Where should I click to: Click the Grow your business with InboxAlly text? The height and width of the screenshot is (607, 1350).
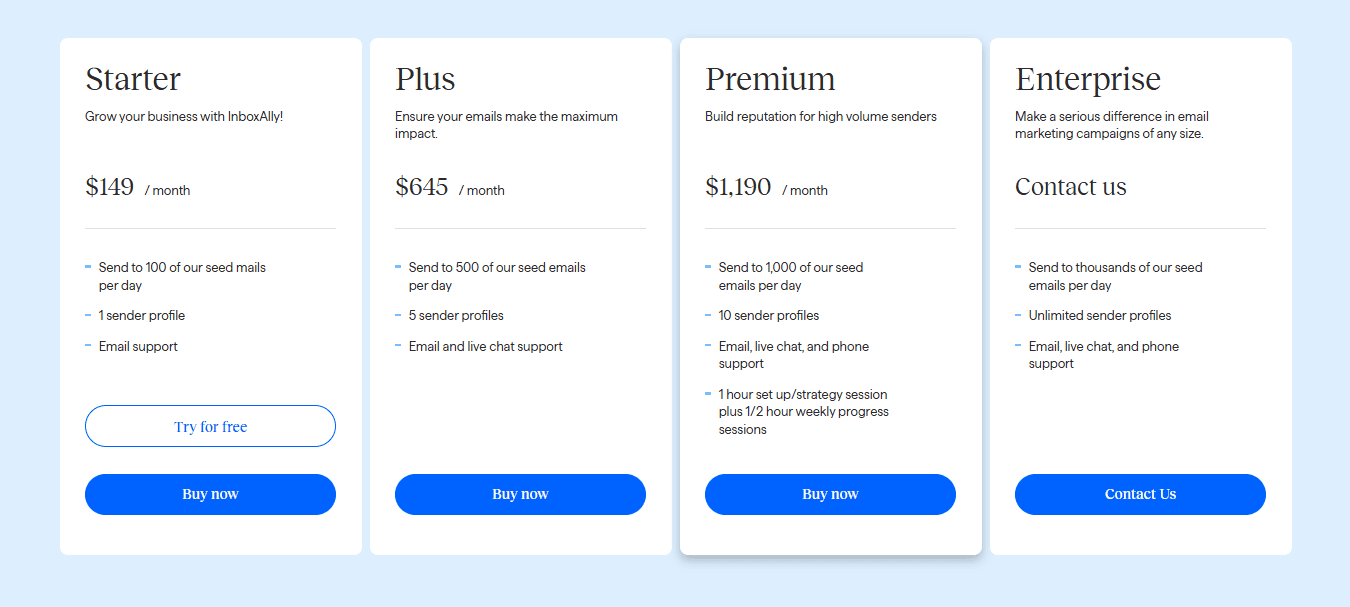184,117
